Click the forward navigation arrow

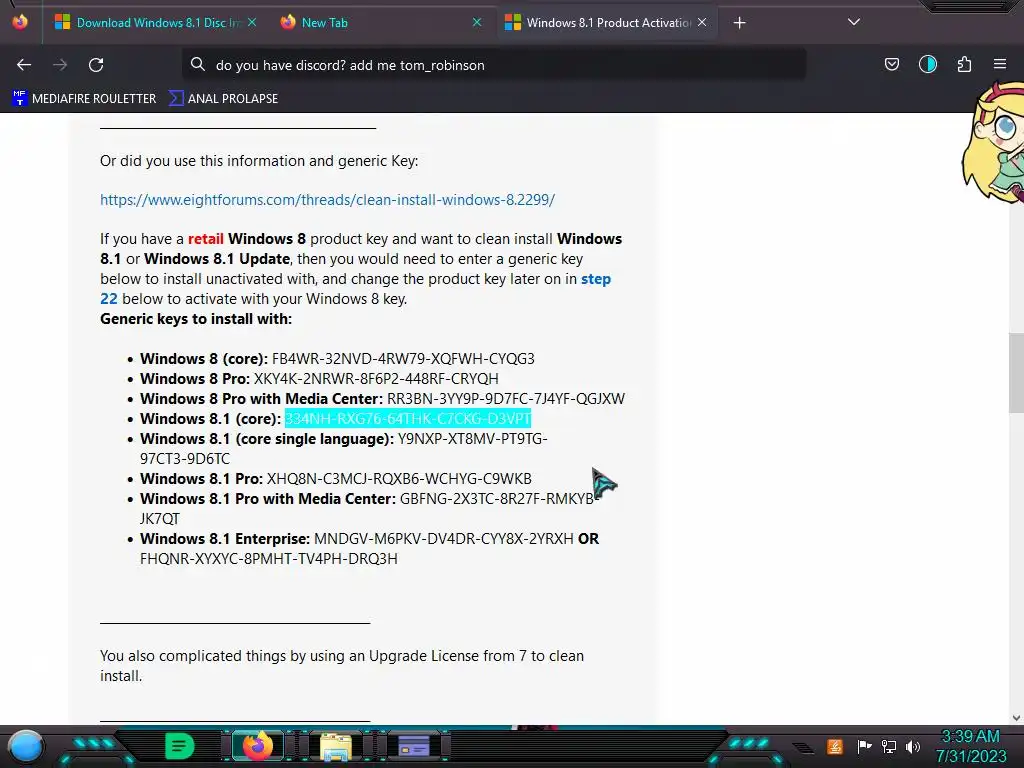pos(60,65)
